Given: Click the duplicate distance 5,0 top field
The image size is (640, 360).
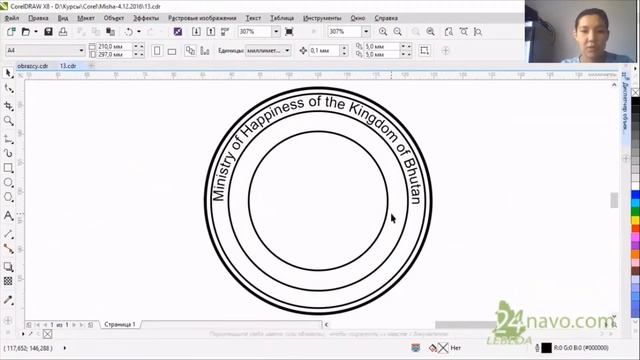Looking at the screenshot, I should tap(383, 47).
